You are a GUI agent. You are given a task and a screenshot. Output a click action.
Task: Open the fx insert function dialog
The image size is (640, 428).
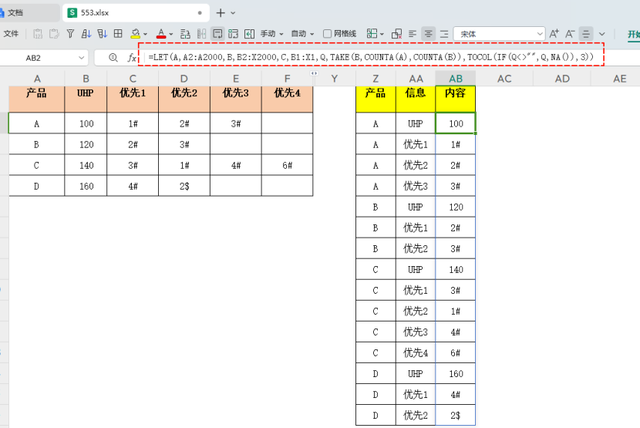coord(132,58)
